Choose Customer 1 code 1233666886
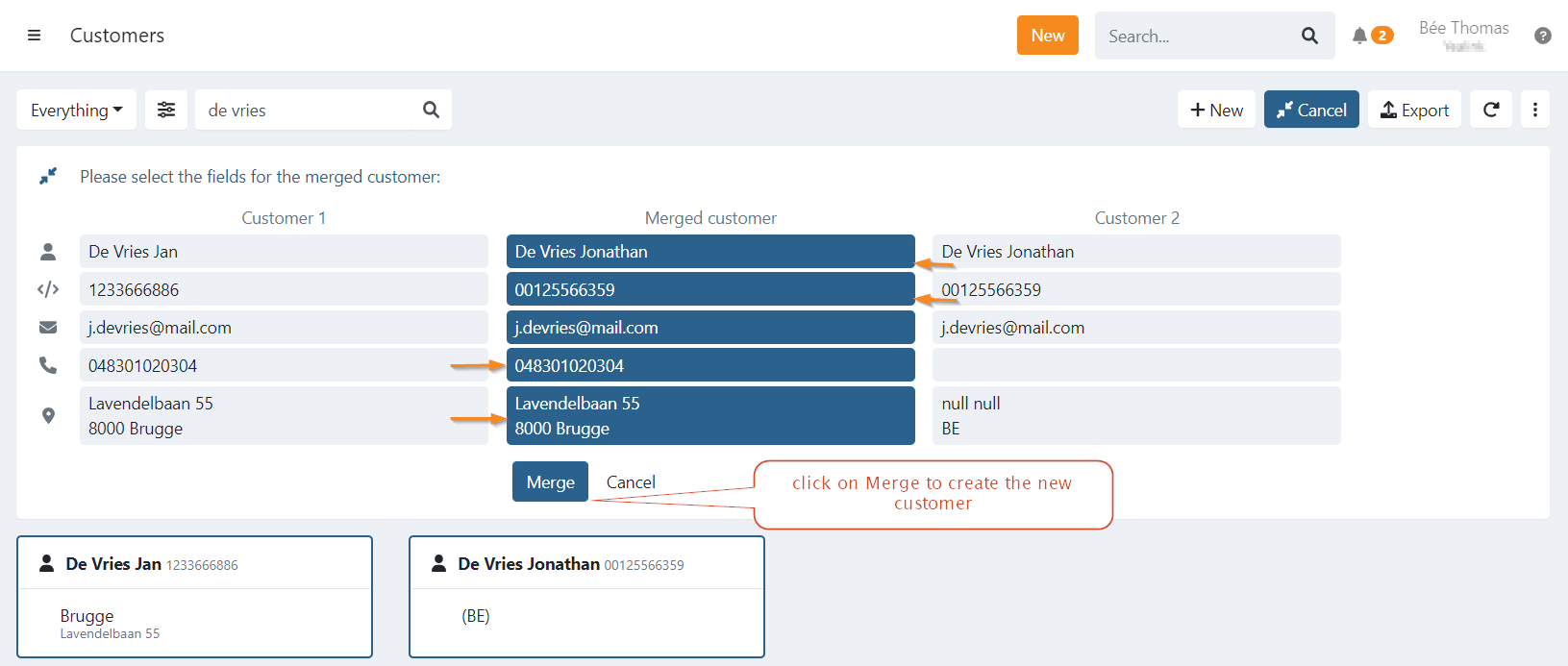This screenshot has width=1568, height=666. [283, 289]
